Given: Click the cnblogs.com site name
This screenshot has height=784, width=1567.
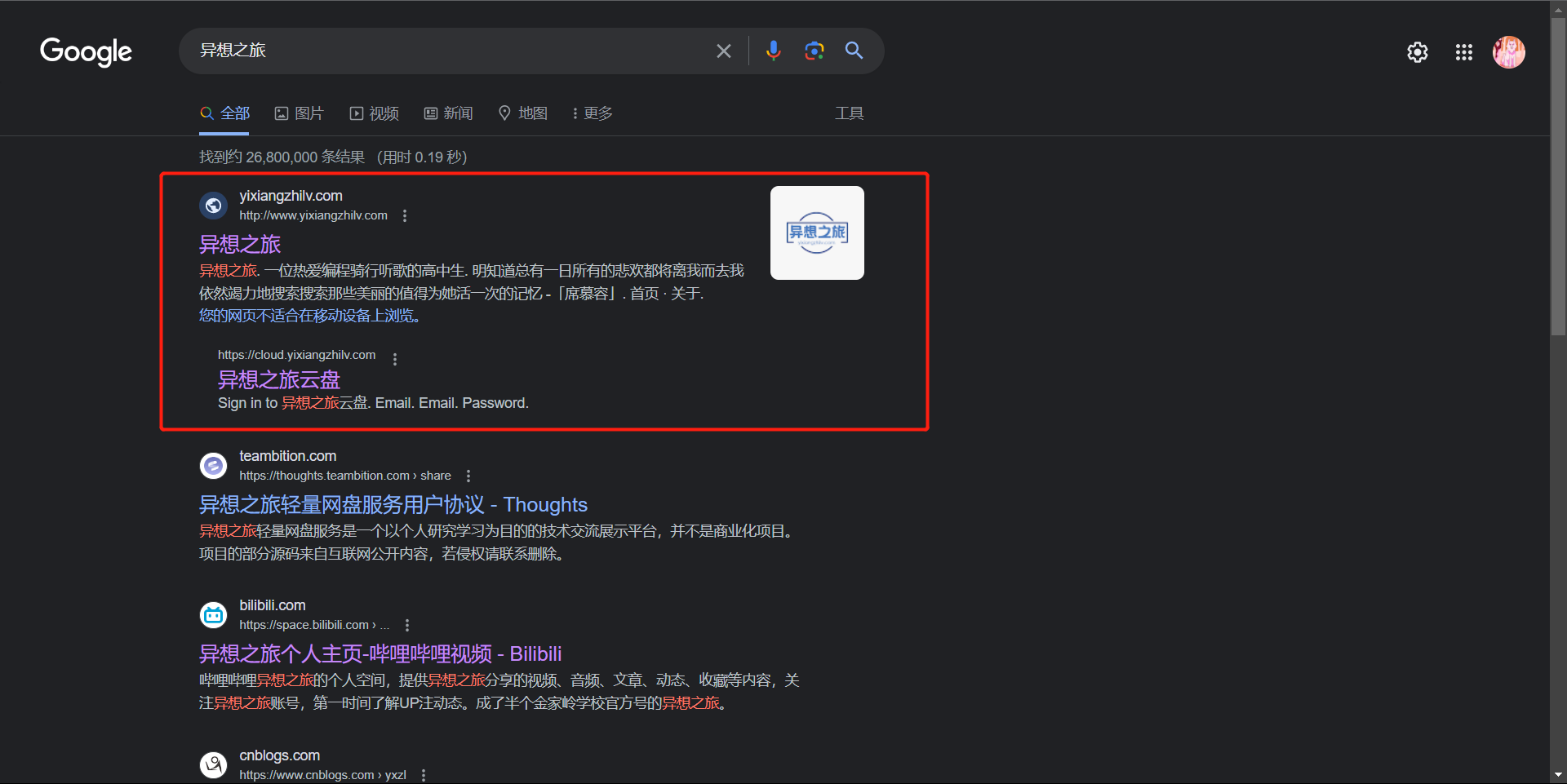Looking at the screenshot, I should tap(279, 755).
